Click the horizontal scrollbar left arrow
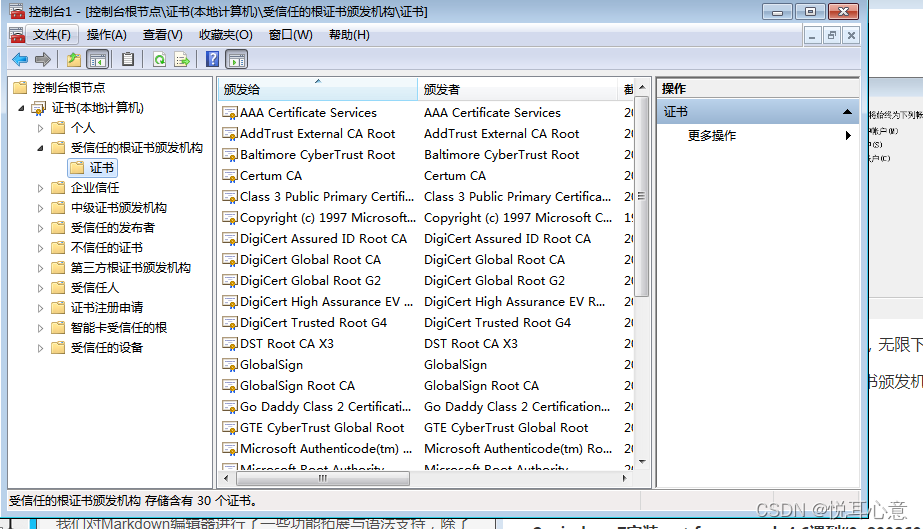This screenshot has height=529, width=923. 226,478
